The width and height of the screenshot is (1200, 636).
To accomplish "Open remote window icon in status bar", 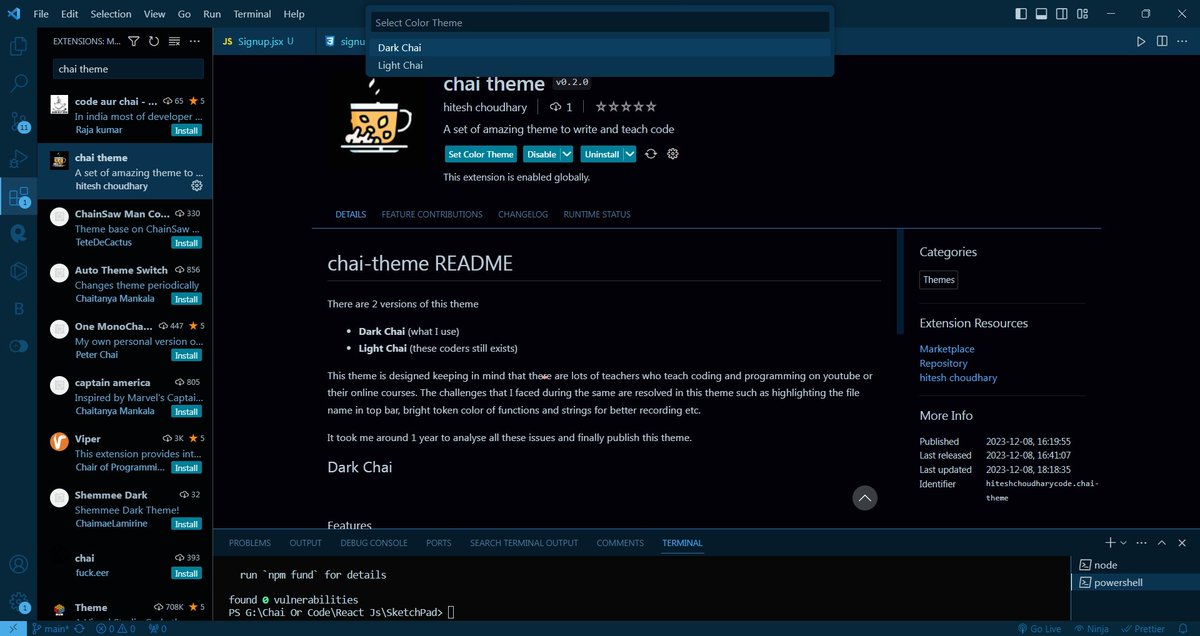I will click(x=12, y=629).
